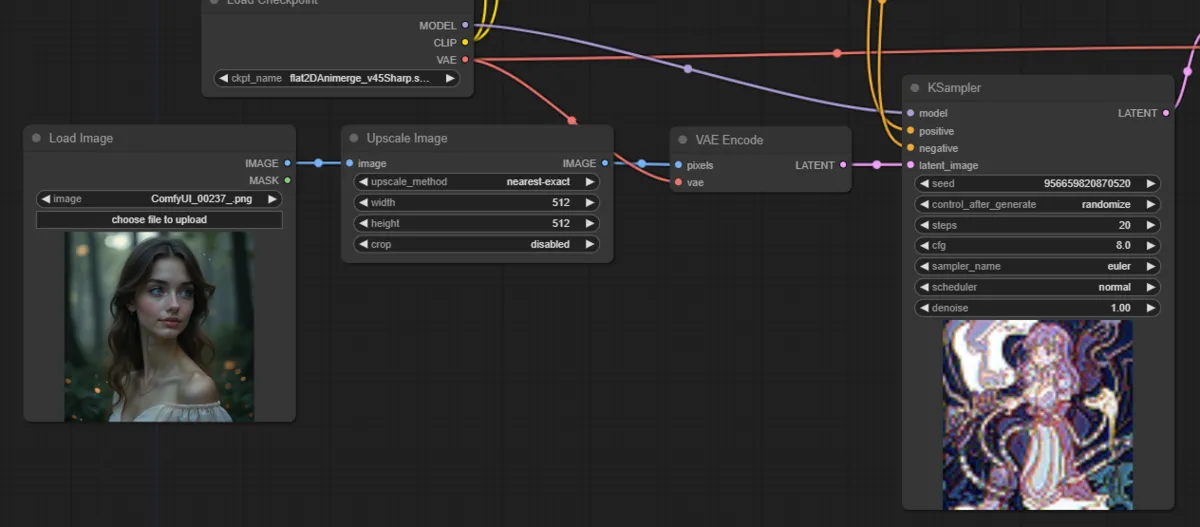Click the LATENT output socket on VAE Encode

[x=844, y=165]
